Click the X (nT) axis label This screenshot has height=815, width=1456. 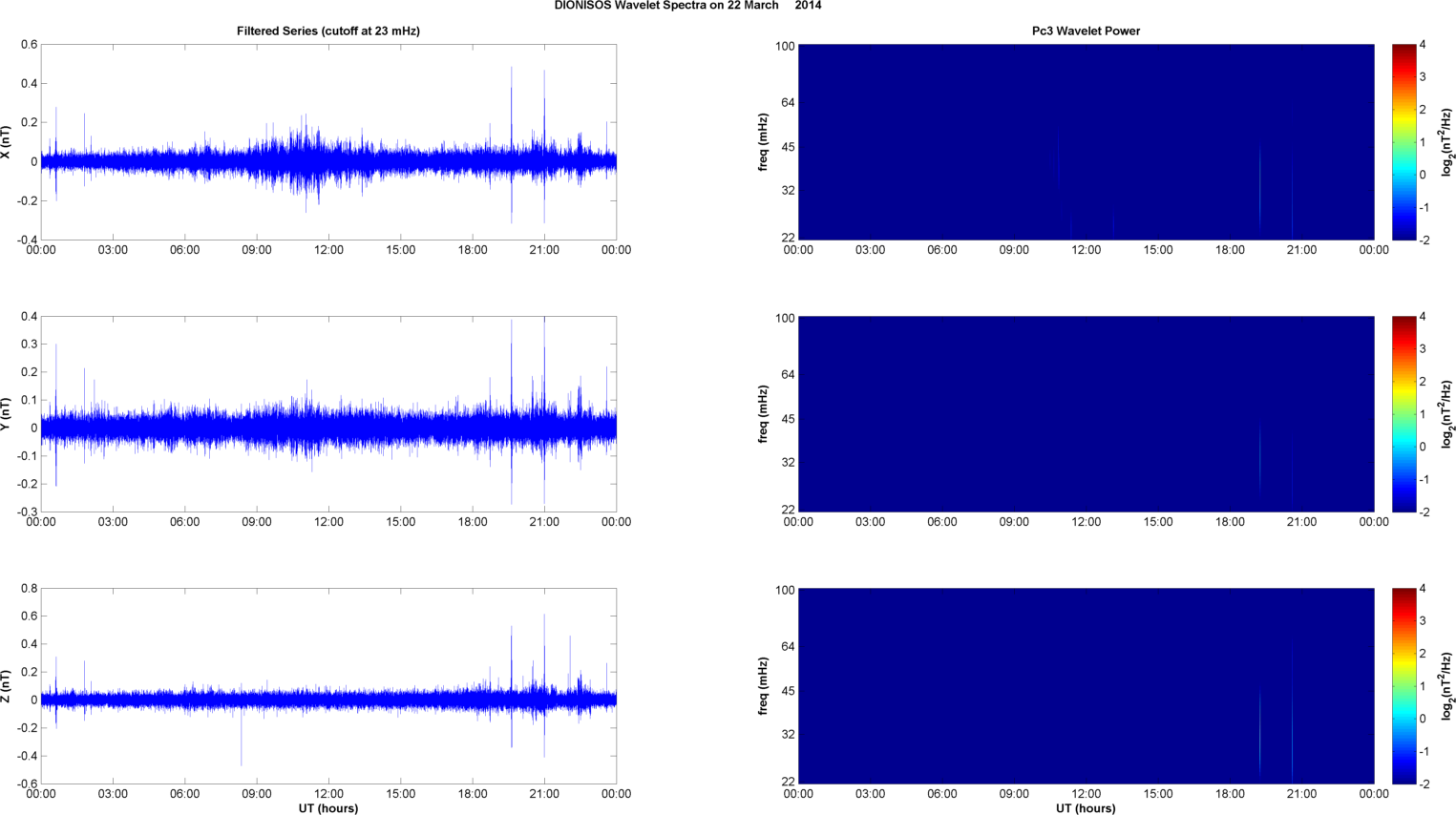(7, 142)
